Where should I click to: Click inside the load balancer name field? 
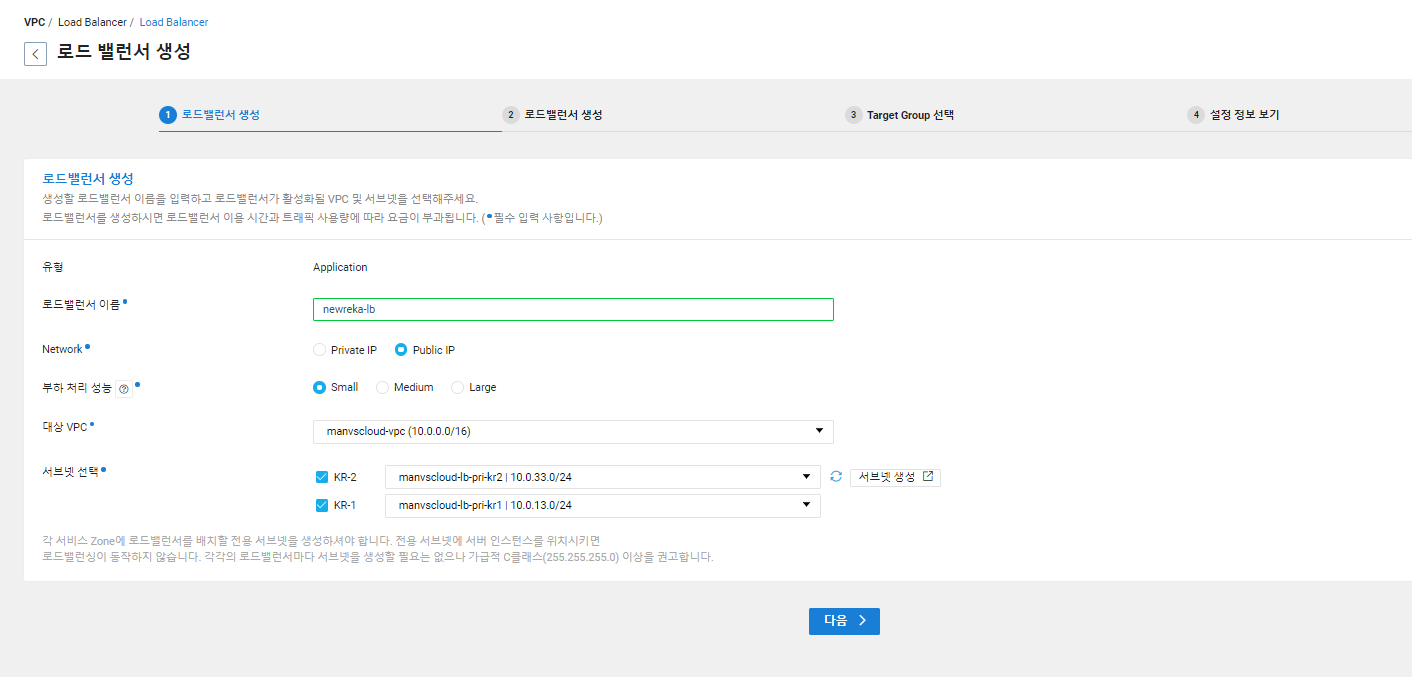coord(572,309)
